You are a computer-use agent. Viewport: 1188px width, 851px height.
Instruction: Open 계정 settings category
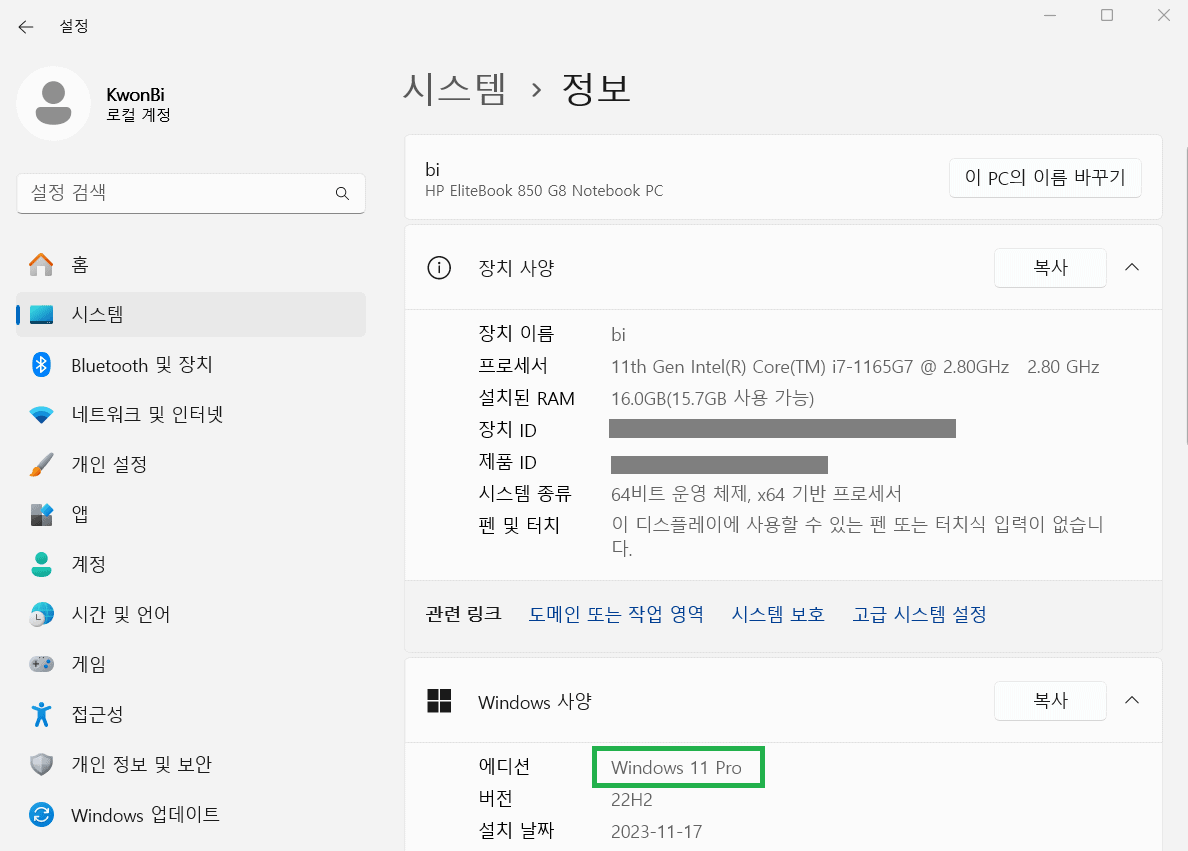coord(191,564)
